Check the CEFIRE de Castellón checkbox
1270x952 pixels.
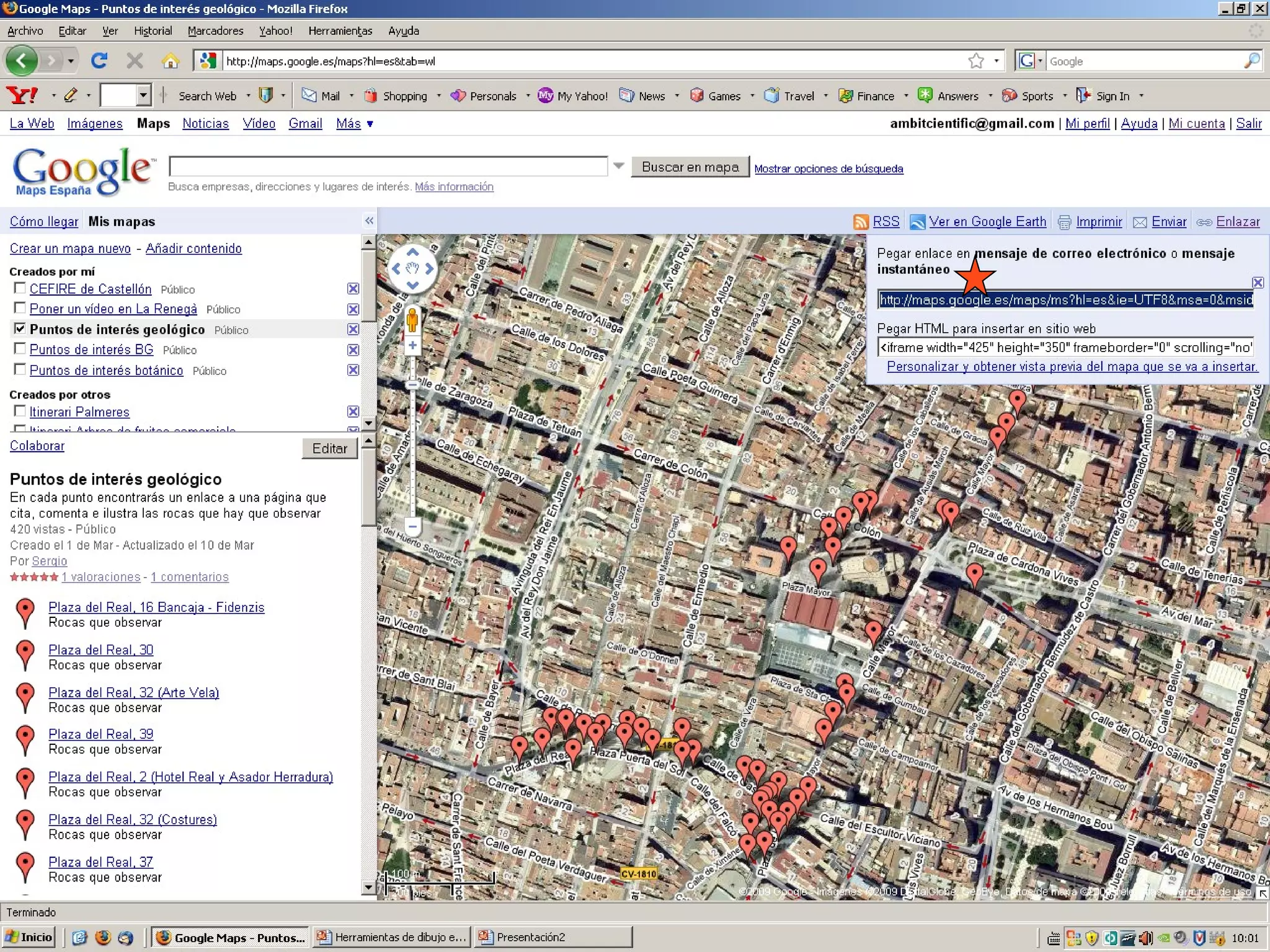20,288
